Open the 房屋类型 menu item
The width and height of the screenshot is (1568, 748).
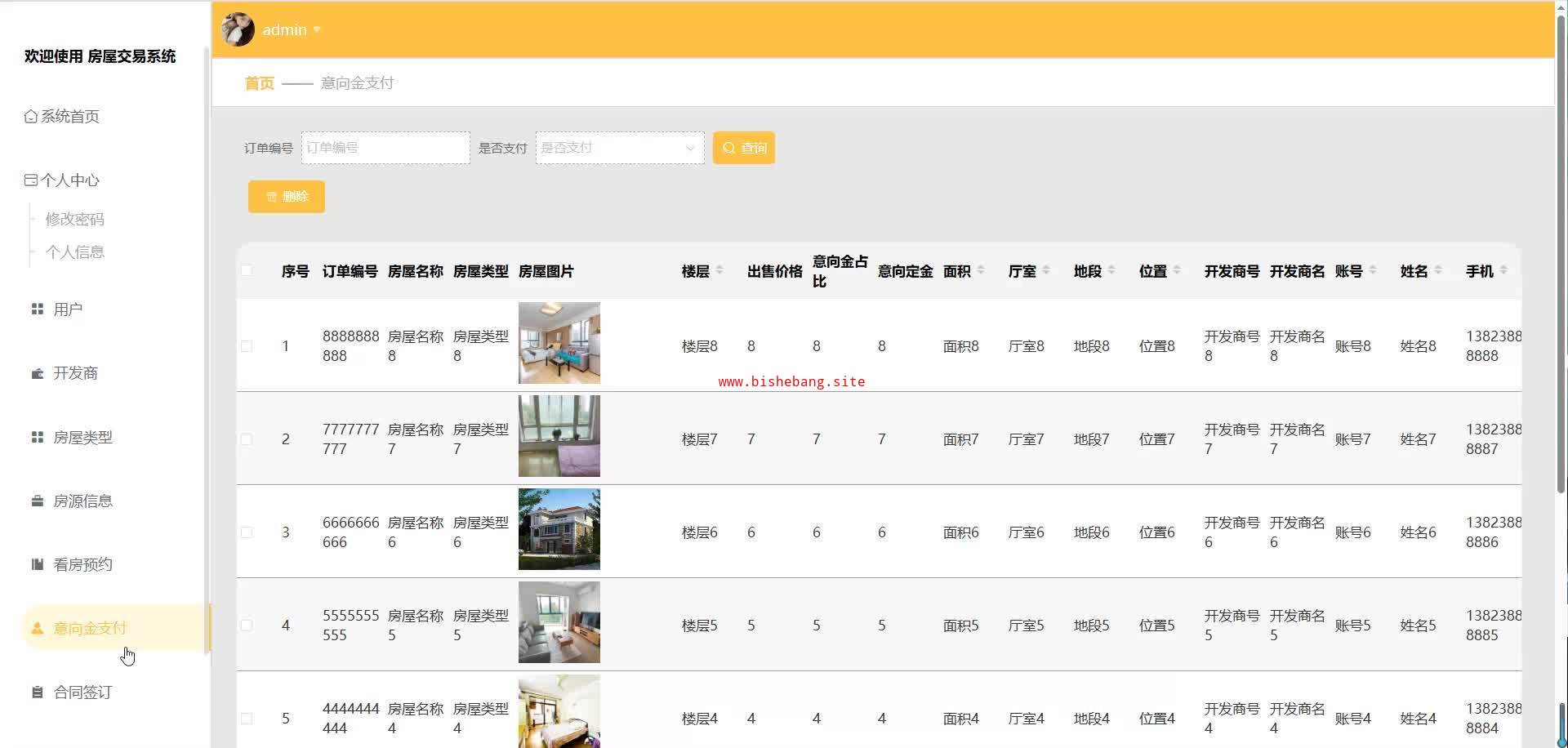click(x=82, y=438)
